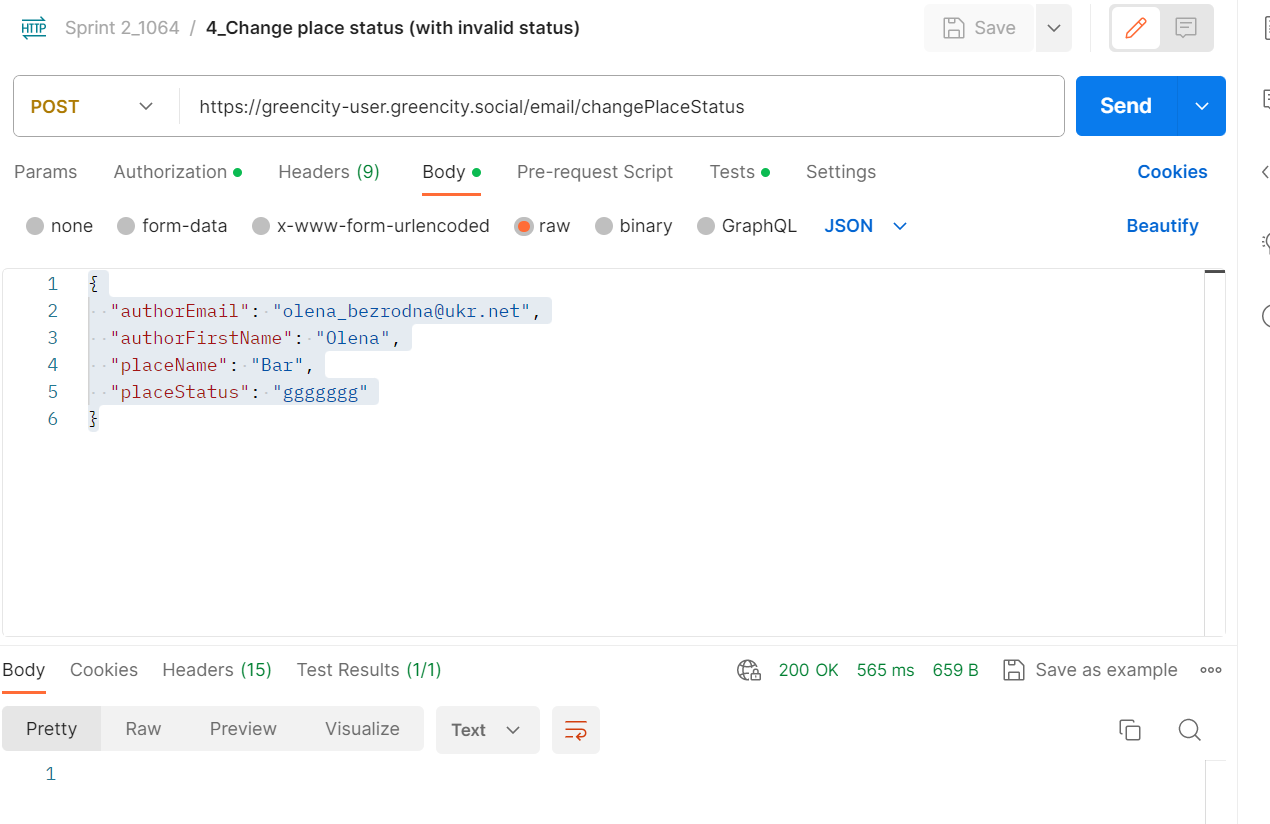Click the authorEmail value olena_bezrodna@ukr.net
The height and width of the screenshot is (824, 1270).
coord(402,311)
